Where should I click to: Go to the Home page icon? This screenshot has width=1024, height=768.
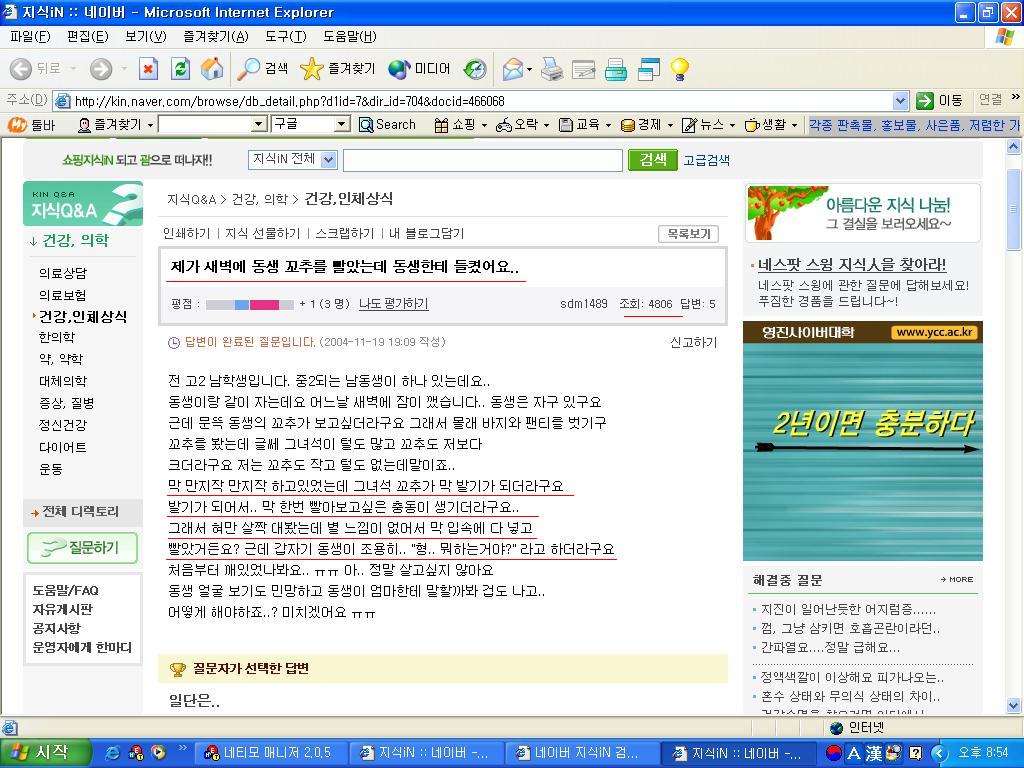(211, 69)
